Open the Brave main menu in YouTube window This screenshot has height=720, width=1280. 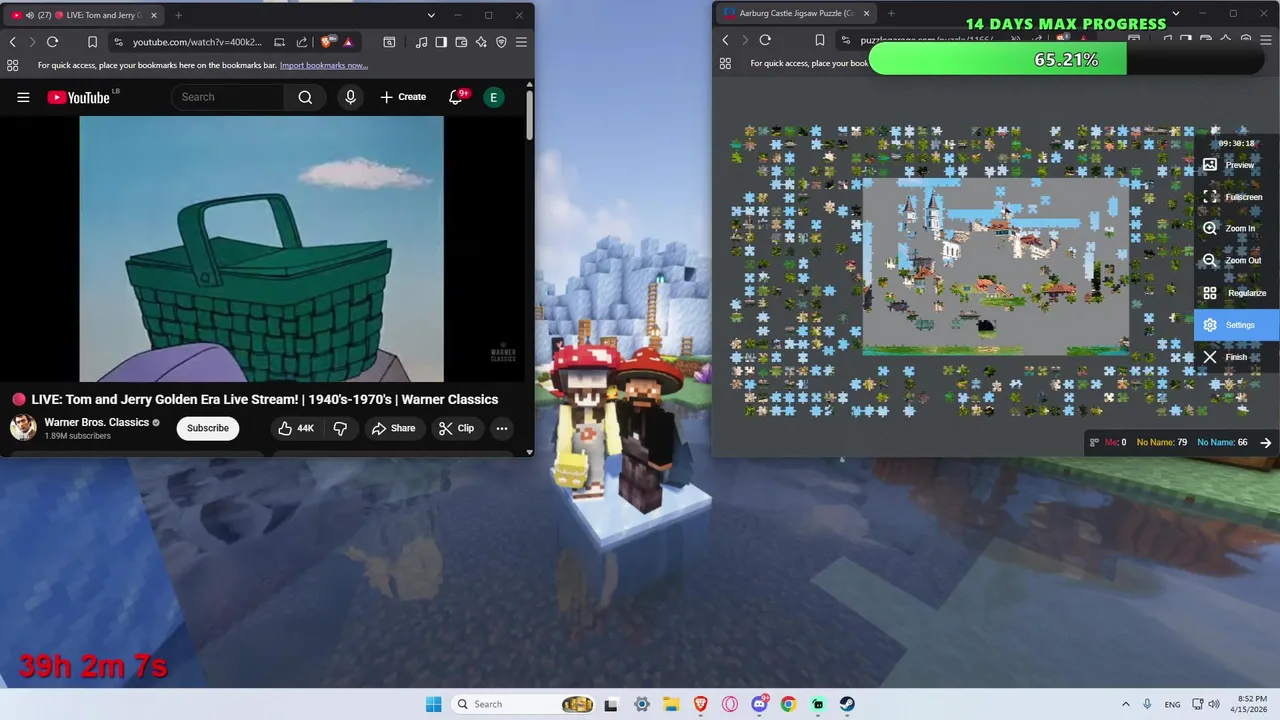coord(521,42)
